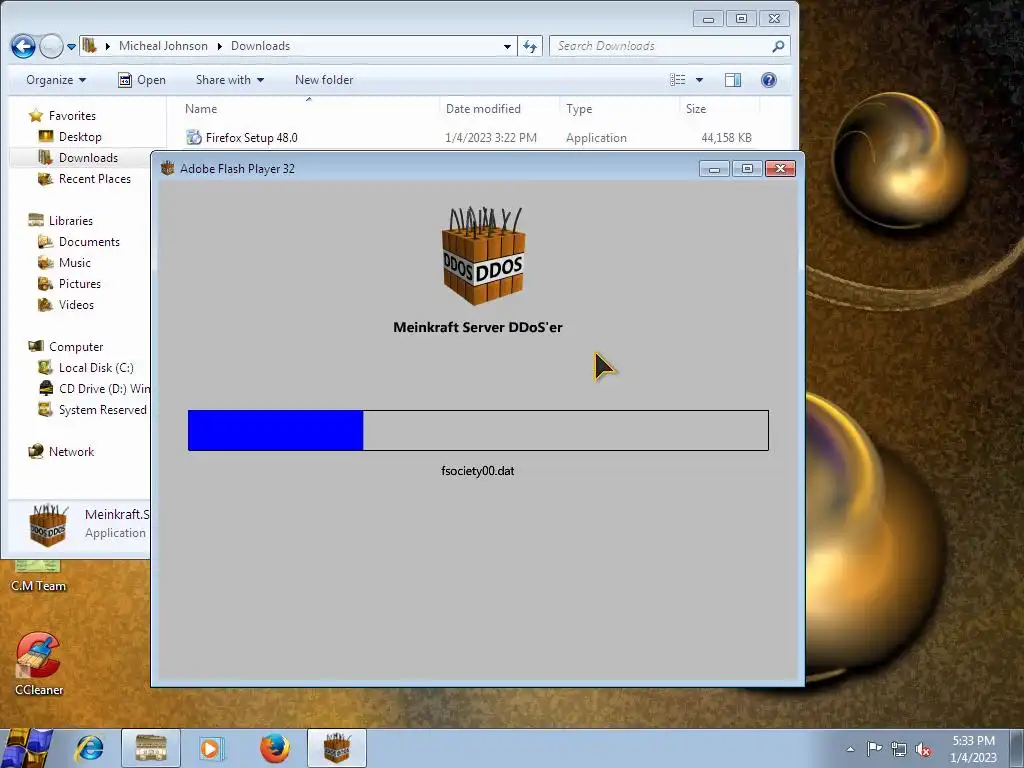Click the network tray icon
1024x768 pixels.
pos(899,749)
